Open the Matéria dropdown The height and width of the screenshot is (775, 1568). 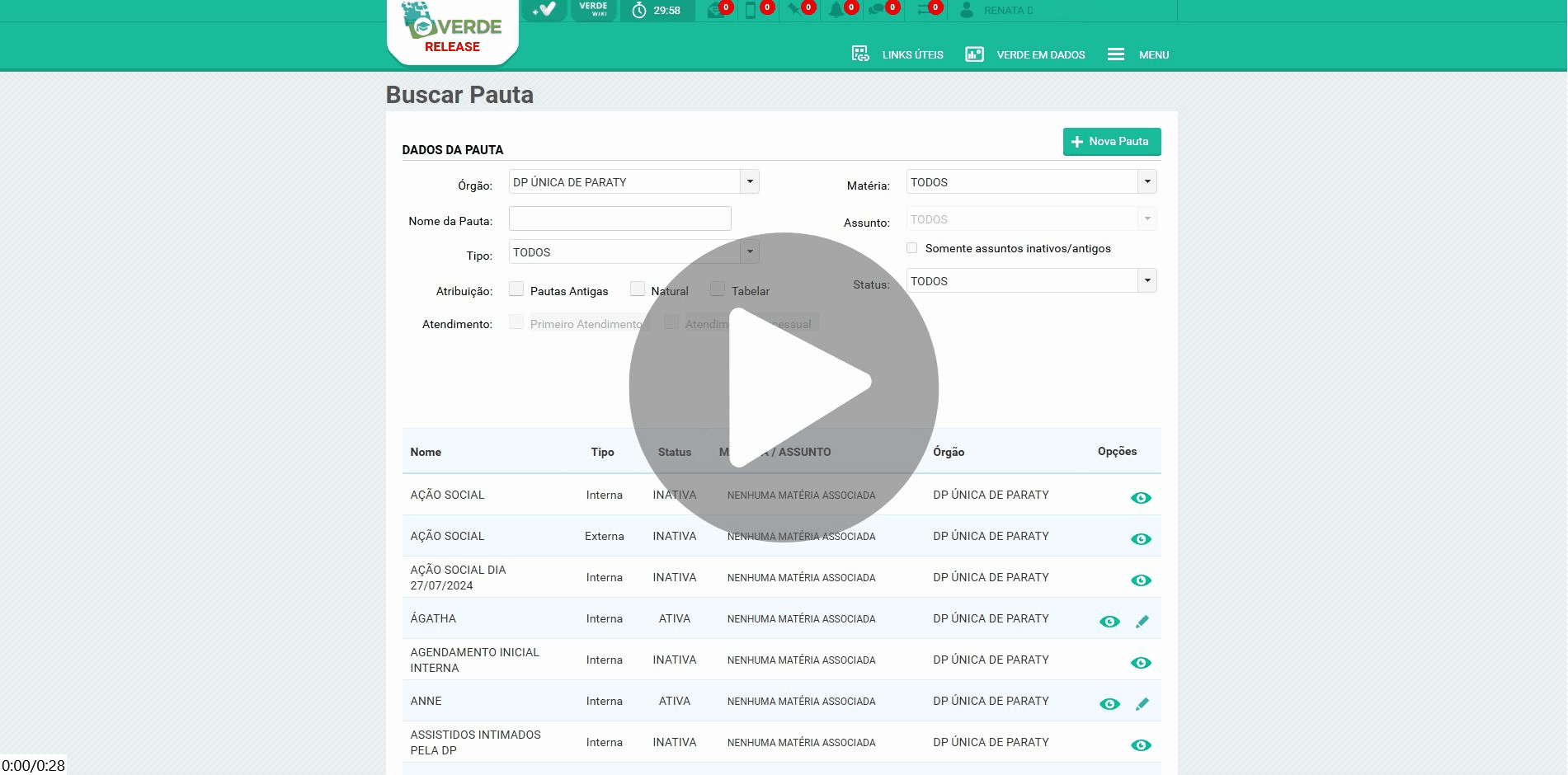[x=1147, y=182]
